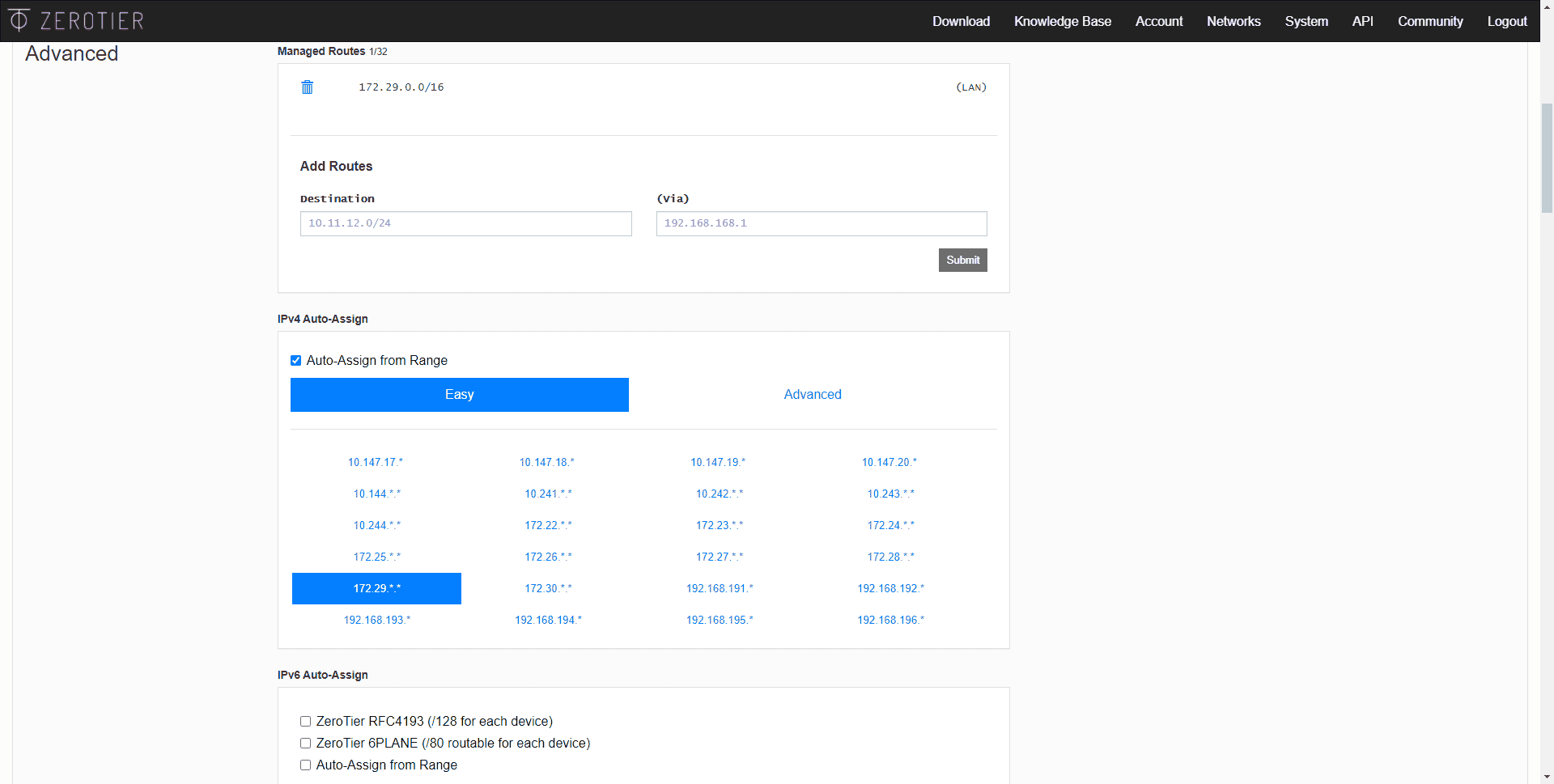Select the 192.168.191.* range
The image size is (1554, 784).
[x=720, y=589]
